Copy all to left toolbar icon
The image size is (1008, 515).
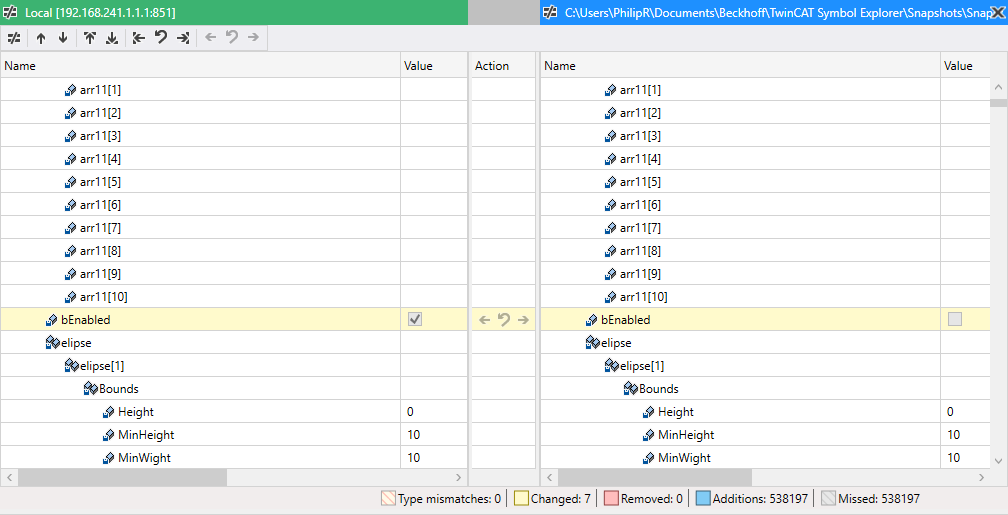click(139, 38)
